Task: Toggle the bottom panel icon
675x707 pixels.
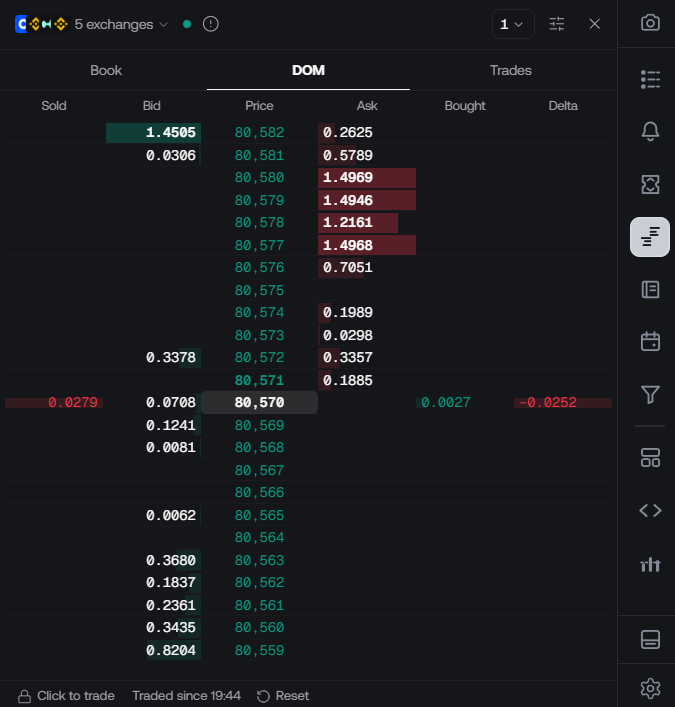Action: pyautogui.click(x=650, y=639)
